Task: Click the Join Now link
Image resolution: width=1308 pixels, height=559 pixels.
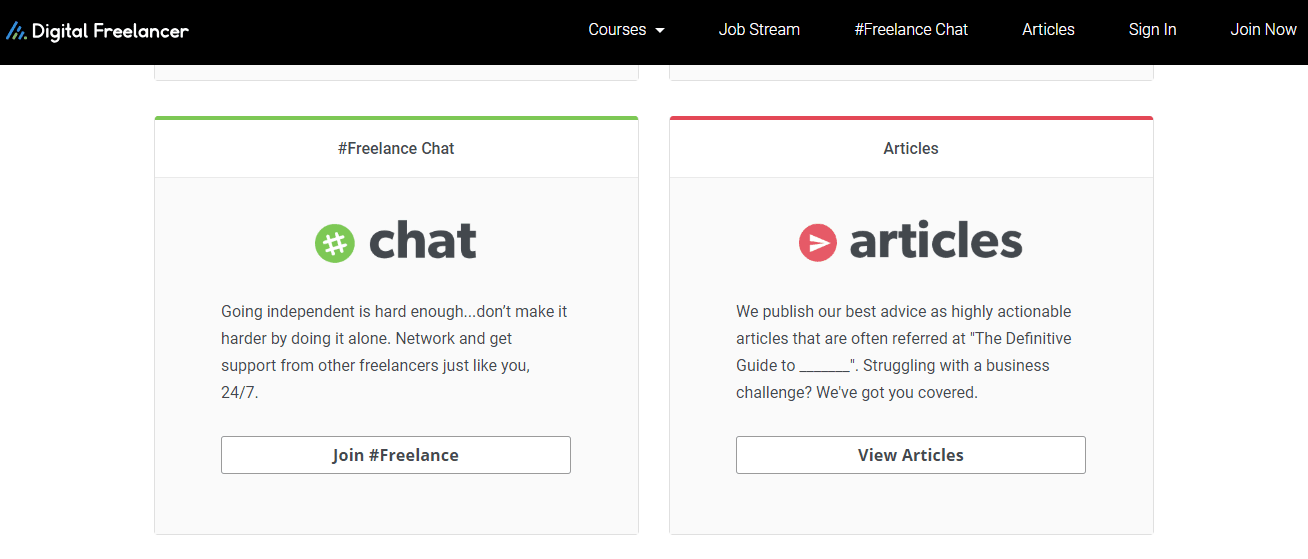Action: click(x=1263, y=30)
